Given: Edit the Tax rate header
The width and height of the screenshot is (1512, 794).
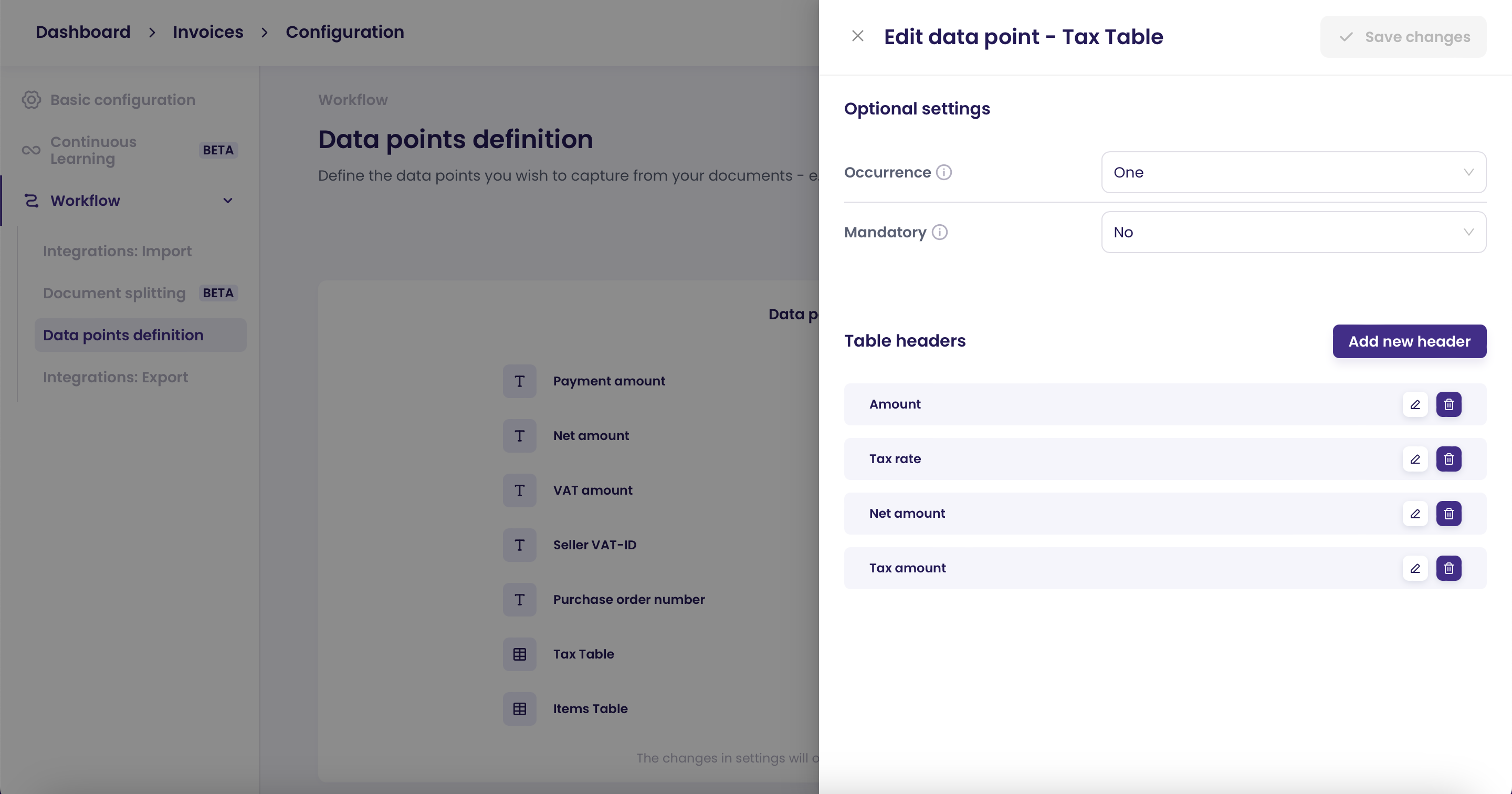Looking at the screenshot, I should [1414, 459].
